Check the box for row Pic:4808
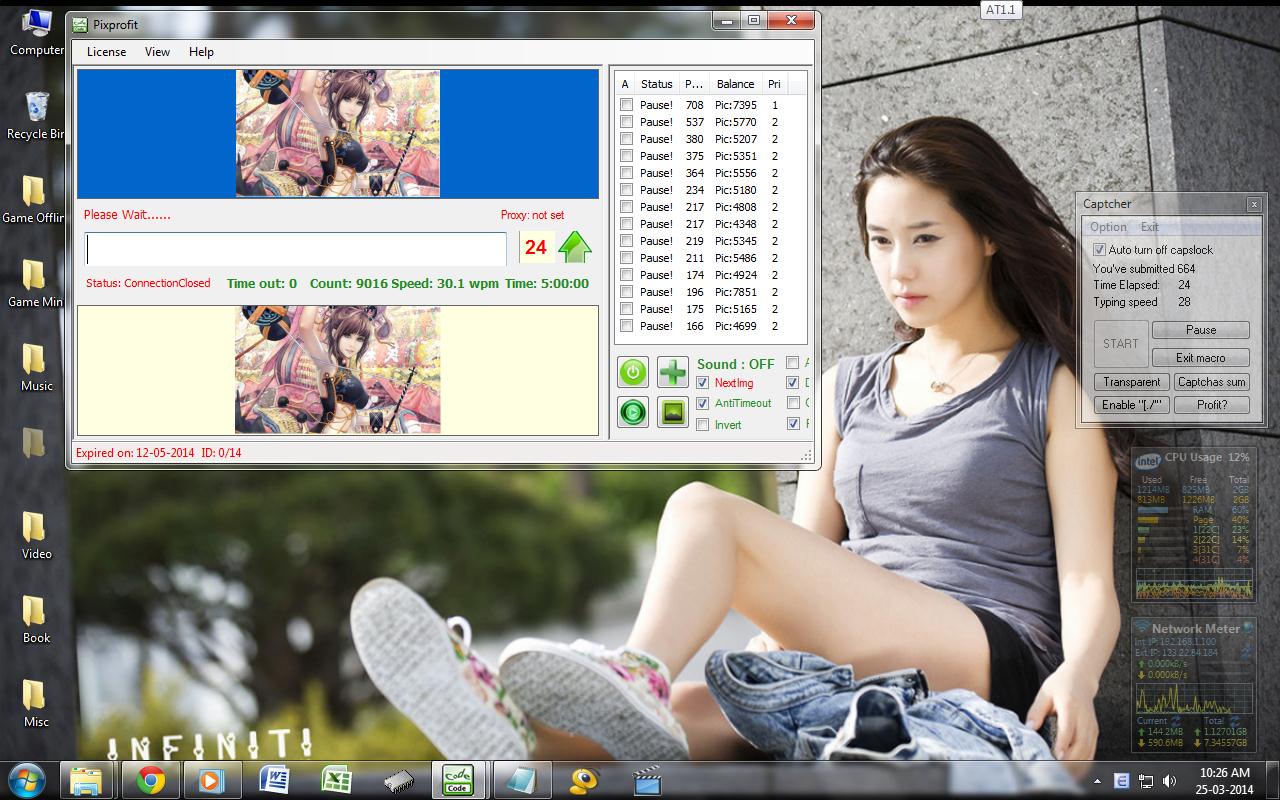 click(x=626, y=207)
